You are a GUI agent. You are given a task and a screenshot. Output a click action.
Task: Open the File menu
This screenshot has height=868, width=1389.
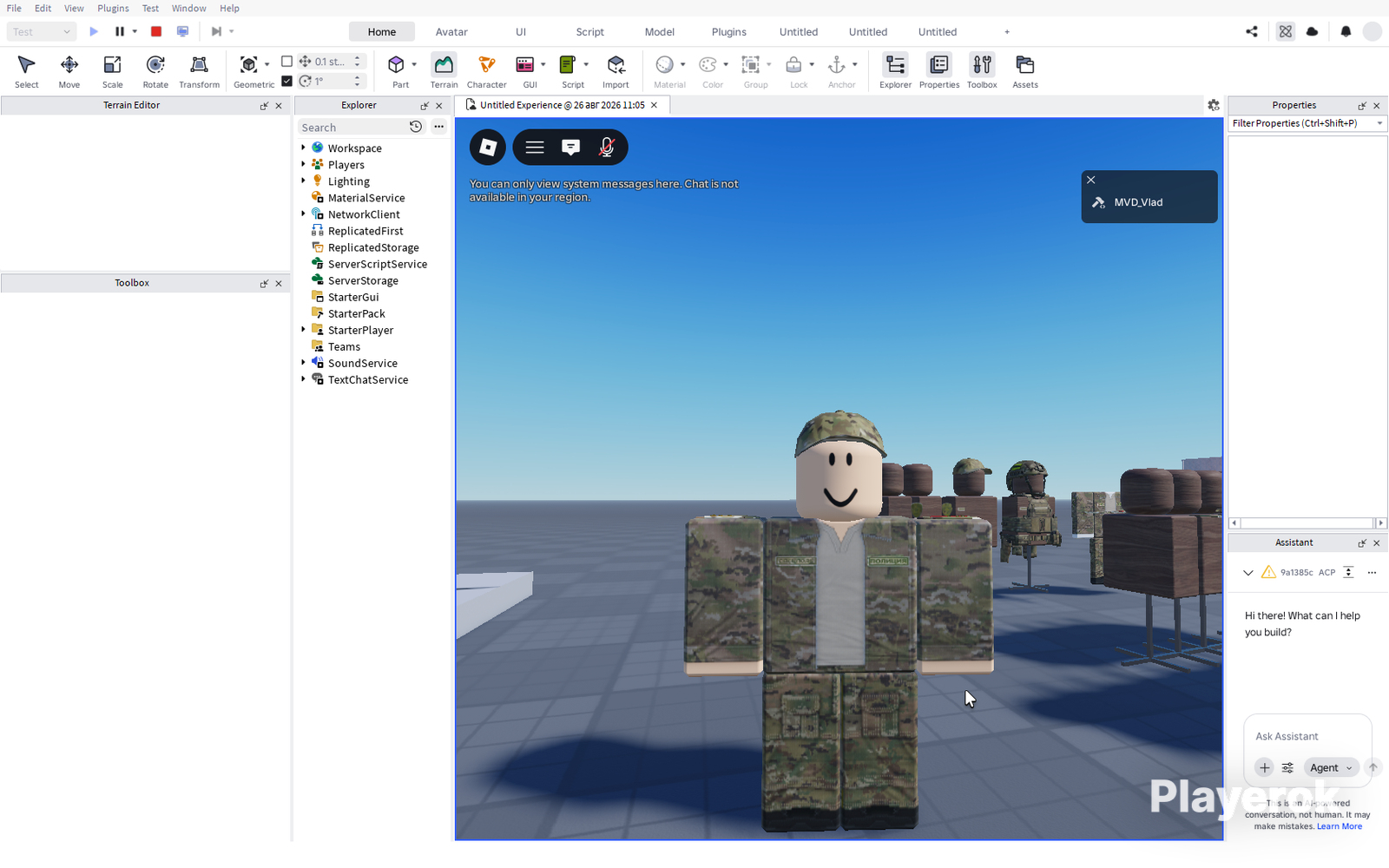coord(14,8)
